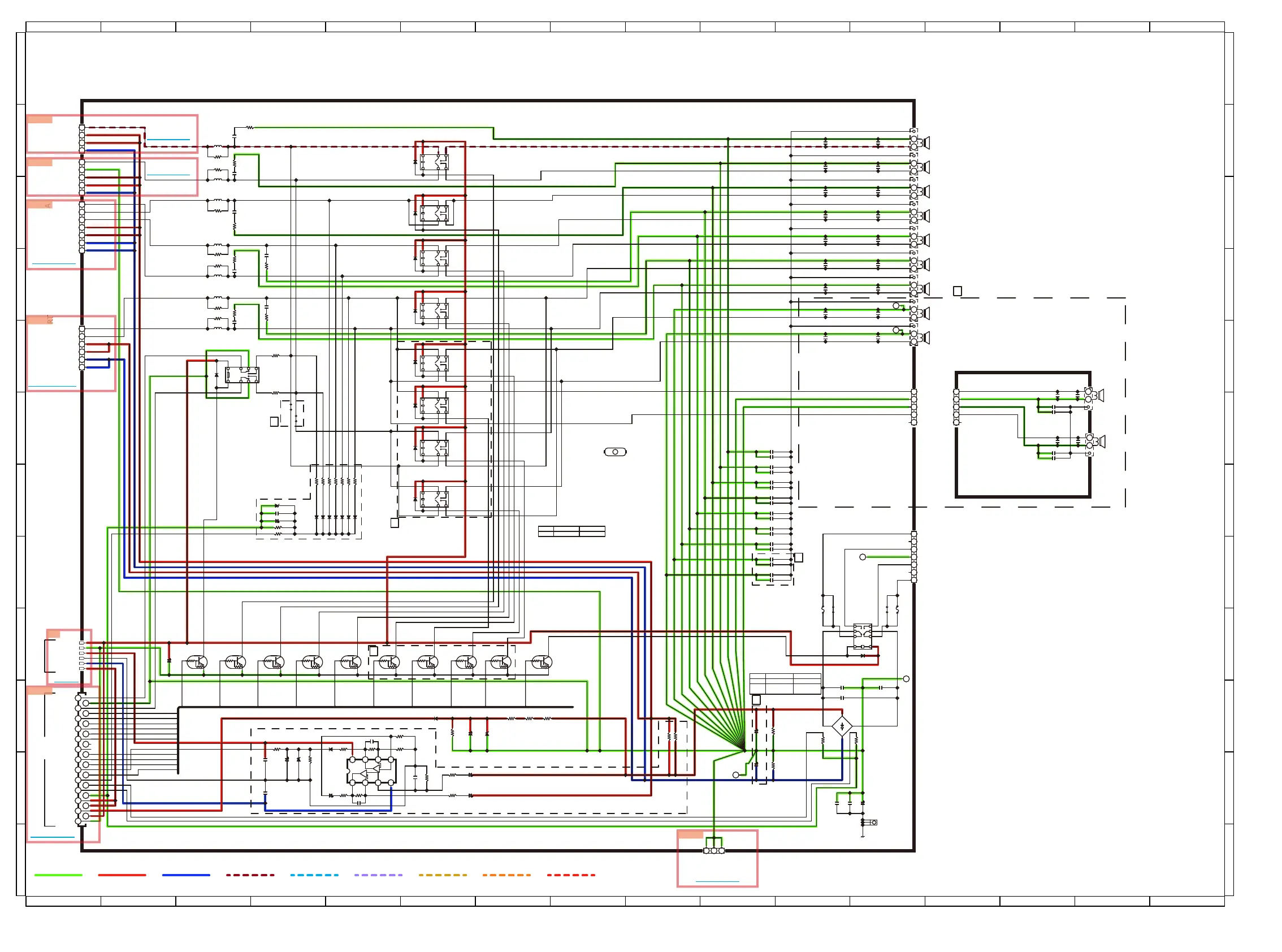Click the thick black bus bar under the transistors
1282x952 pixels.
[x=376, y=707]
